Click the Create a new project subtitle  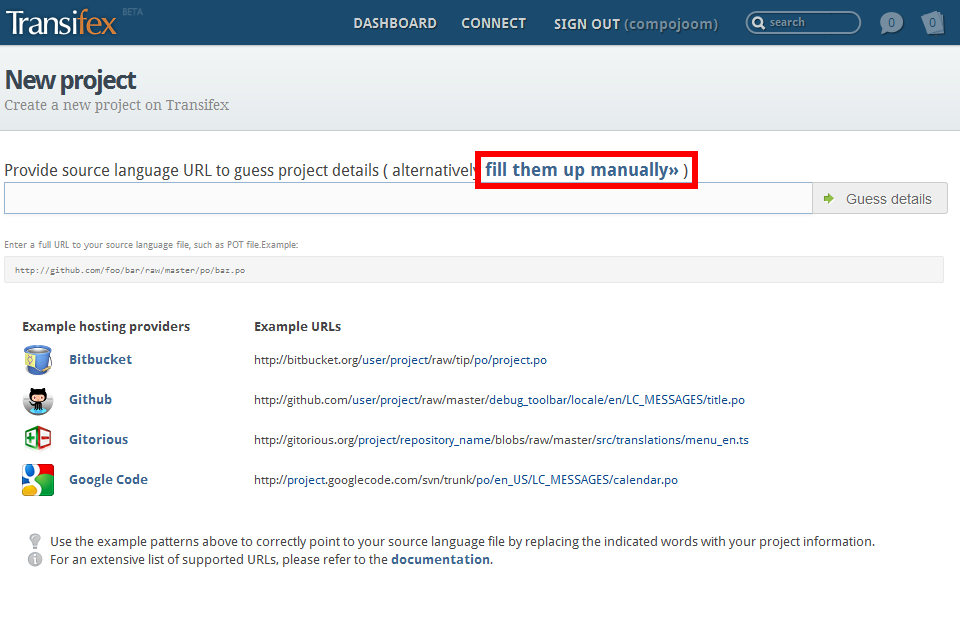116,105
